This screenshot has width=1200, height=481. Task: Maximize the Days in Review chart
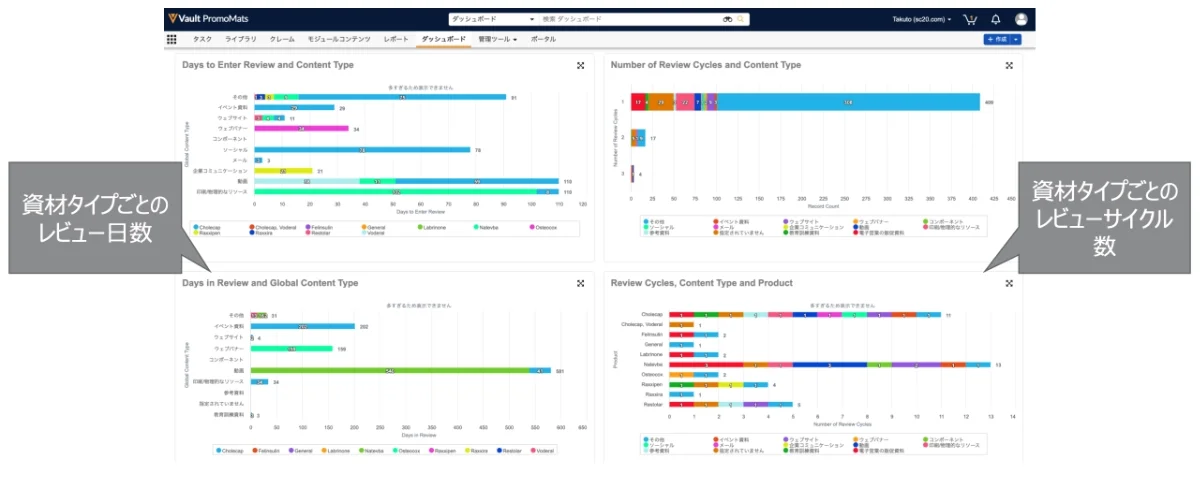pyautogui.click(x=581, y=283)
